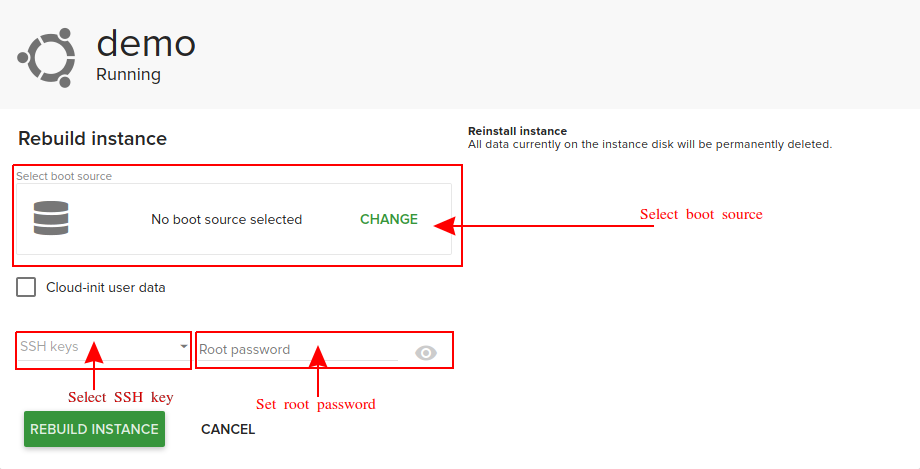Open the SSH keys dropdown field

(x=97, y=348)
